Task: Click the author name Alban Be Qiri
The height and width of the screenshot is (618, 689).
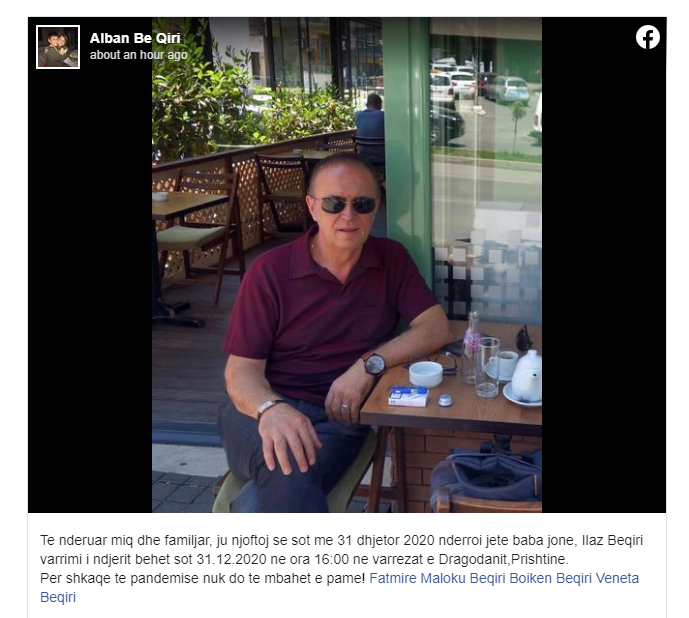Action: (135, 38)
